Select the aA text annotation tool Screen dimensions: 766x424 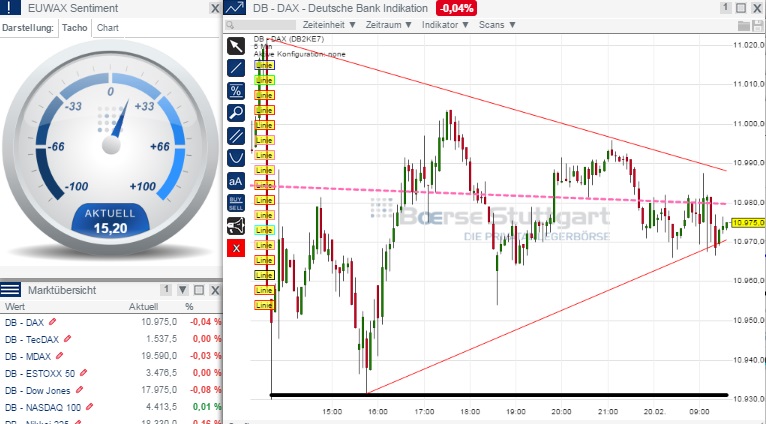point(236,181)
